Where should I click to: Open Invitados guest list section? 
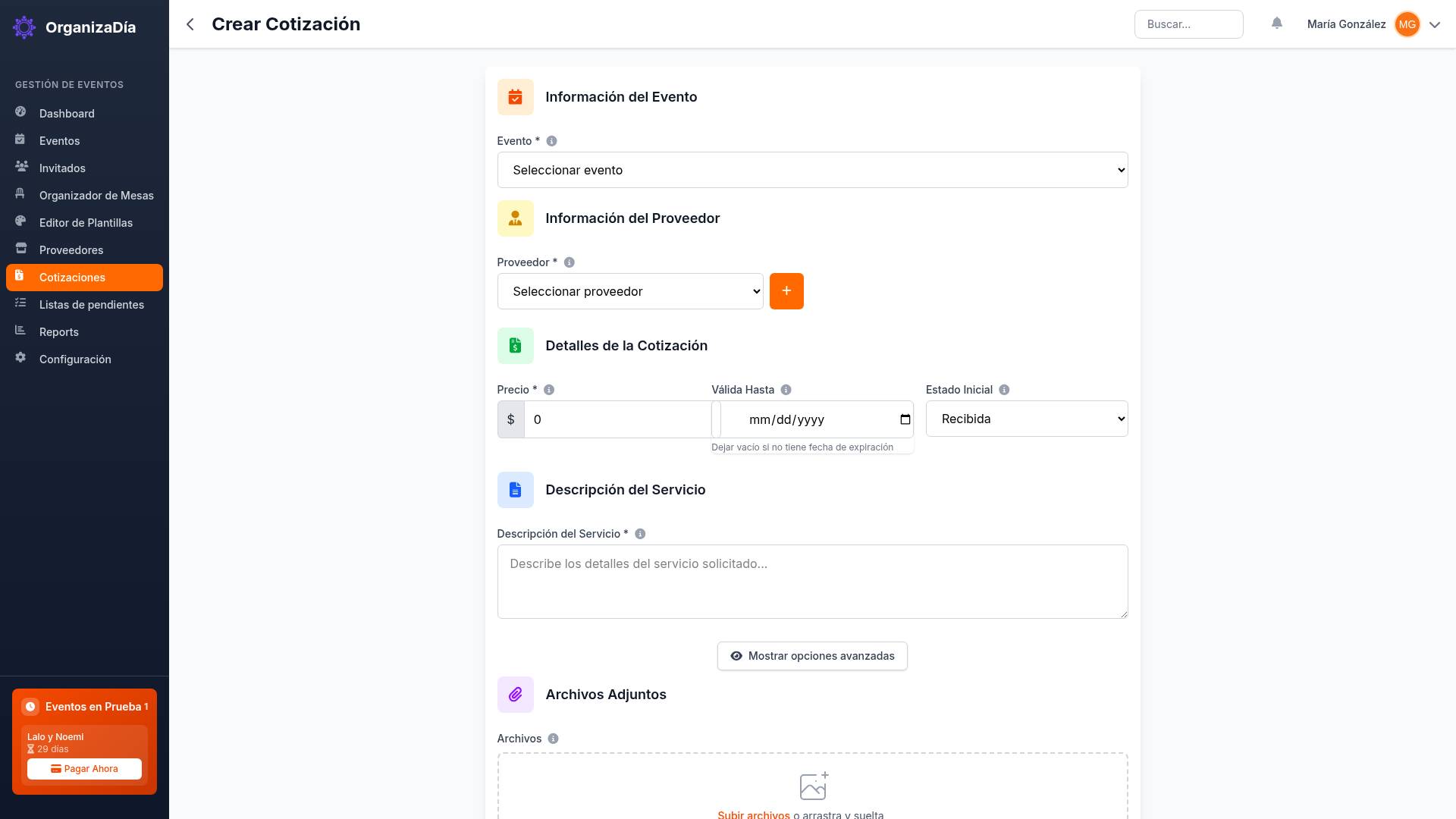[x=62, y=168]
